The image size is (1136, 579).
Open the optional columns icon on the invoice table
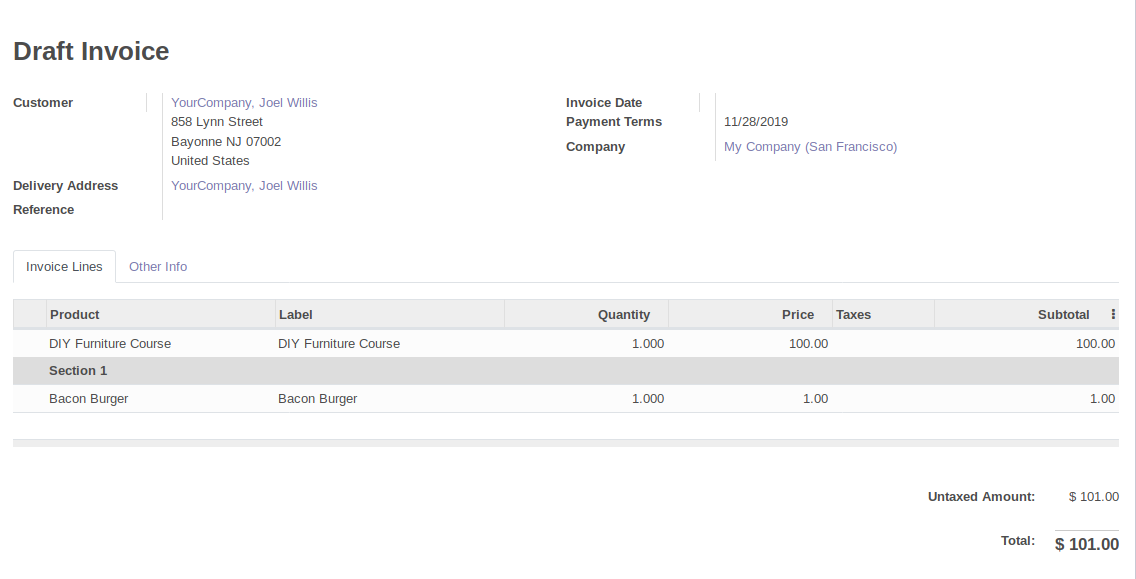tap(1113, 313)
